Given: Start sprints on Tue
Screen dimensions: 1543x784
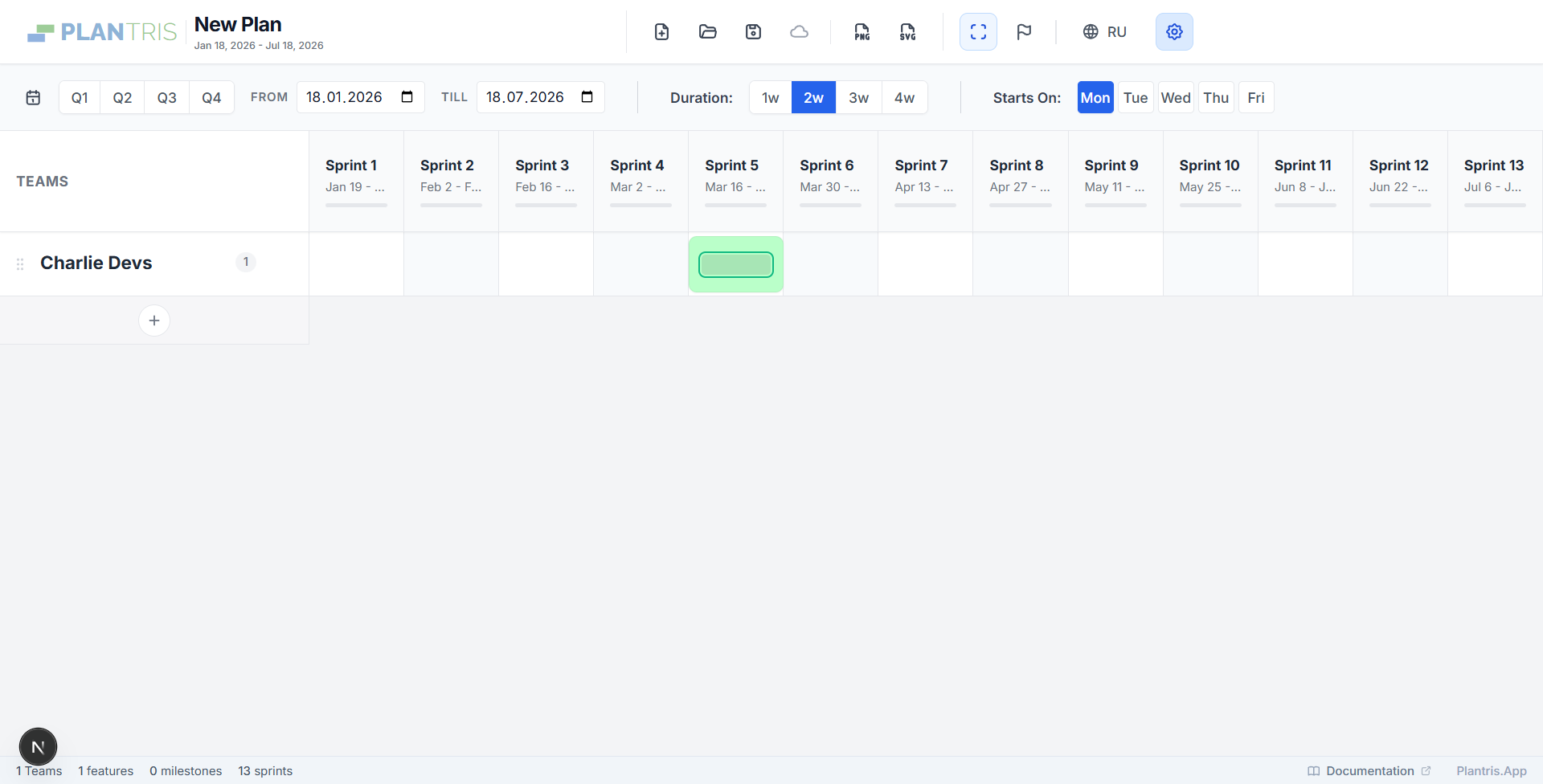Looking at the screenshot, I should tap(1136, 97).
